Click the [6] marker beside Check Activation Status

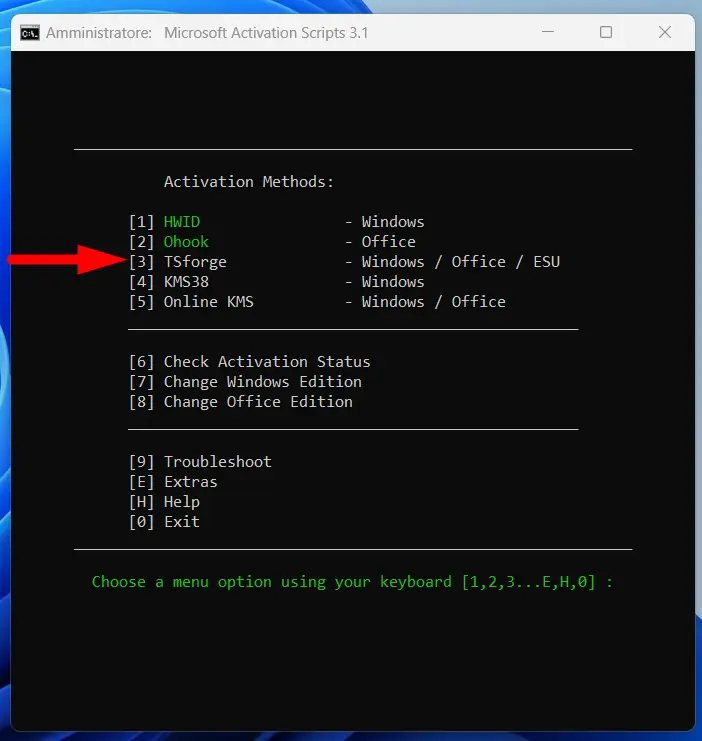[x=142, y=362]
